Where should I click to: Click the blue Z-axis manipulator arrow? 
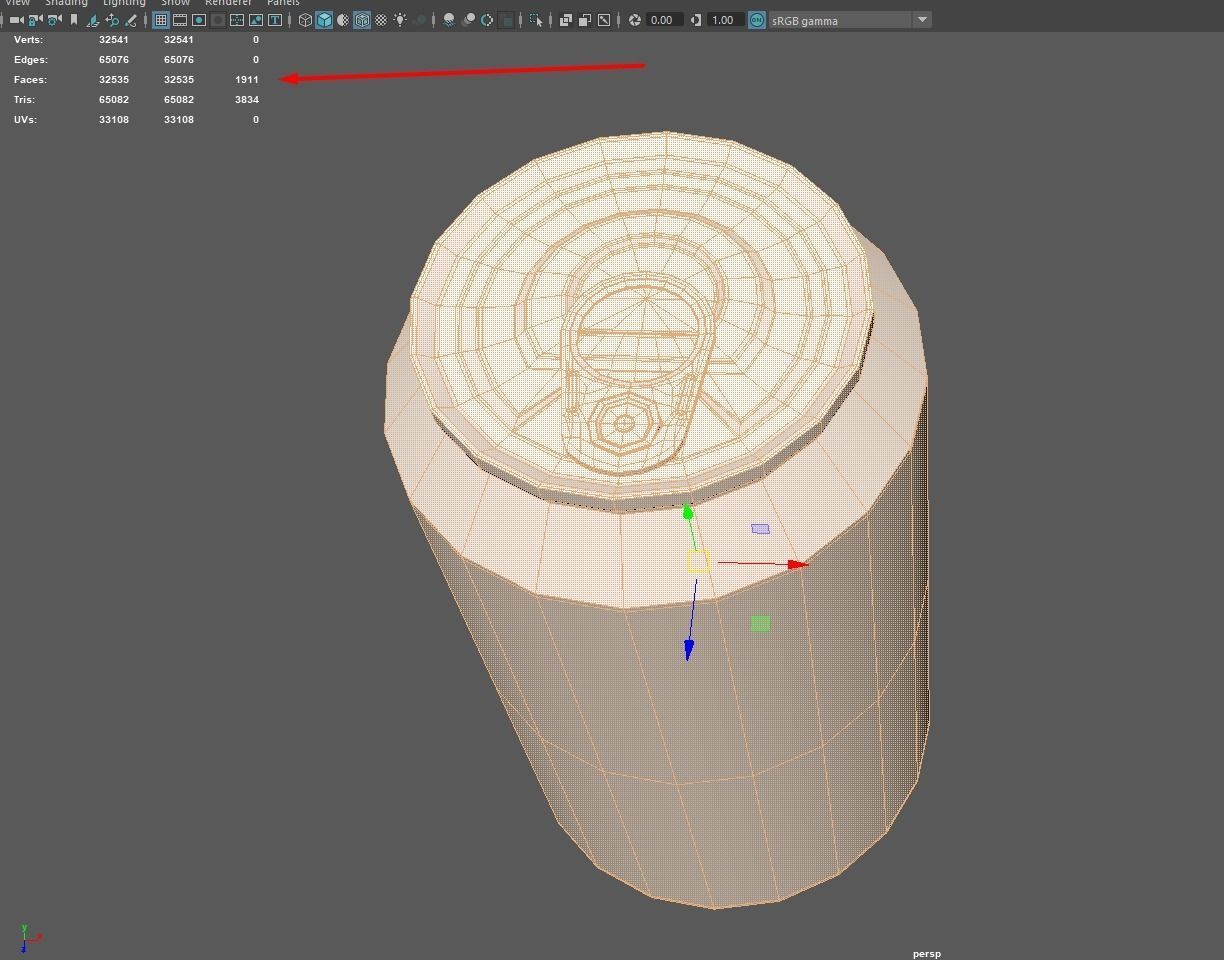[x=689, y=650]
